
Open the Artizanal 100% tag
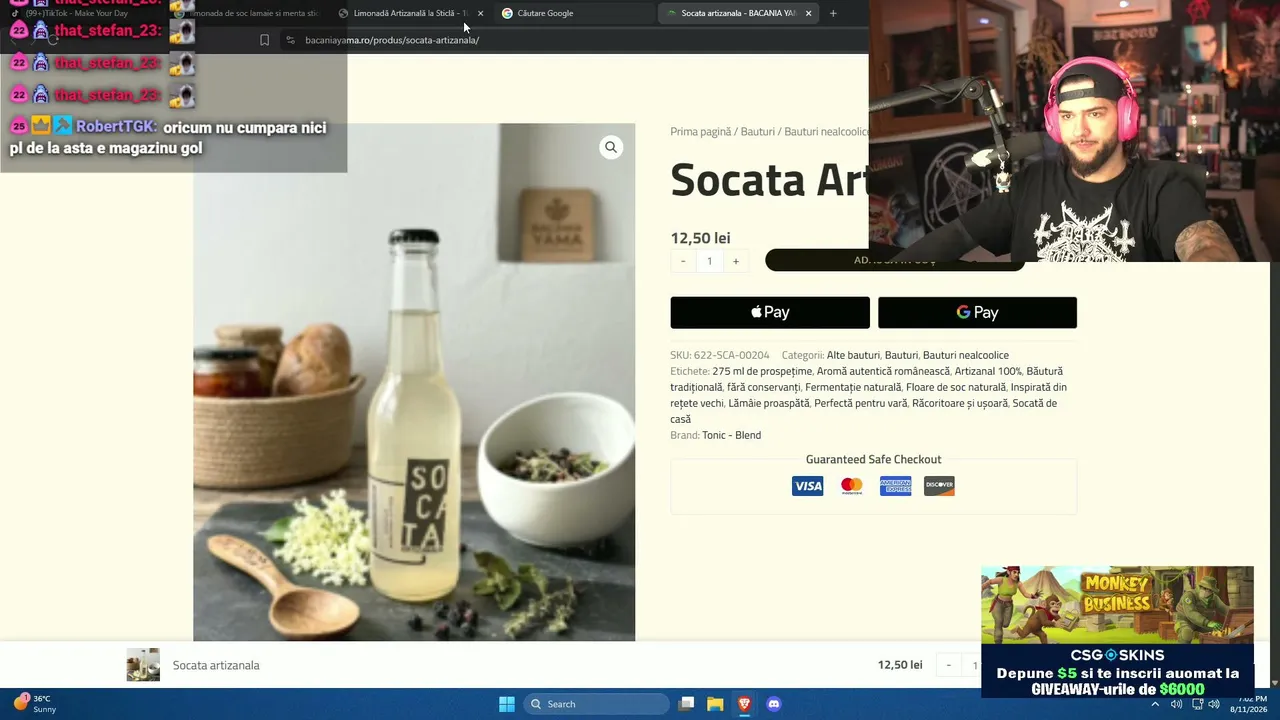click(x=988, y=371)
